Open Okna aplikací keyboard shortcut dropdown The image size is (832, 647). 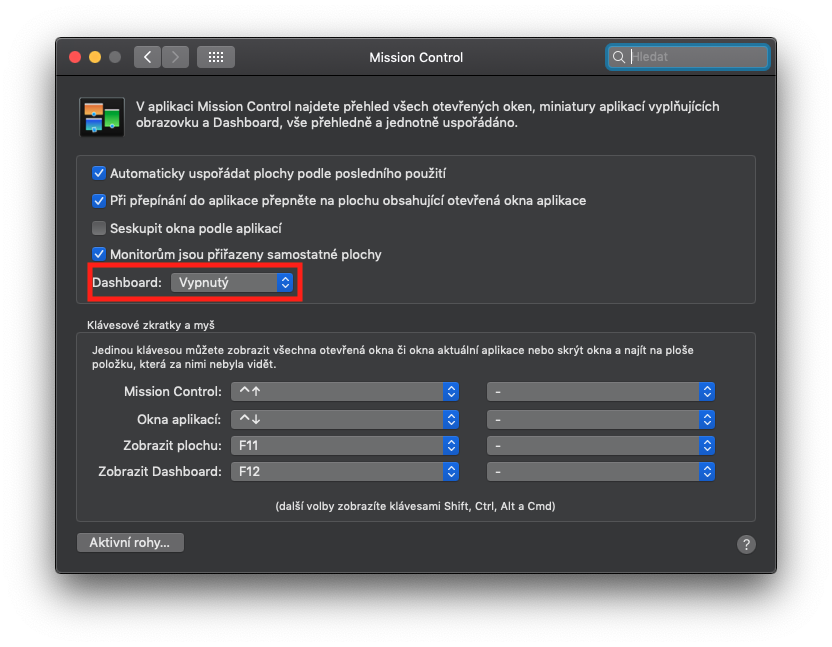click(345, 419)
